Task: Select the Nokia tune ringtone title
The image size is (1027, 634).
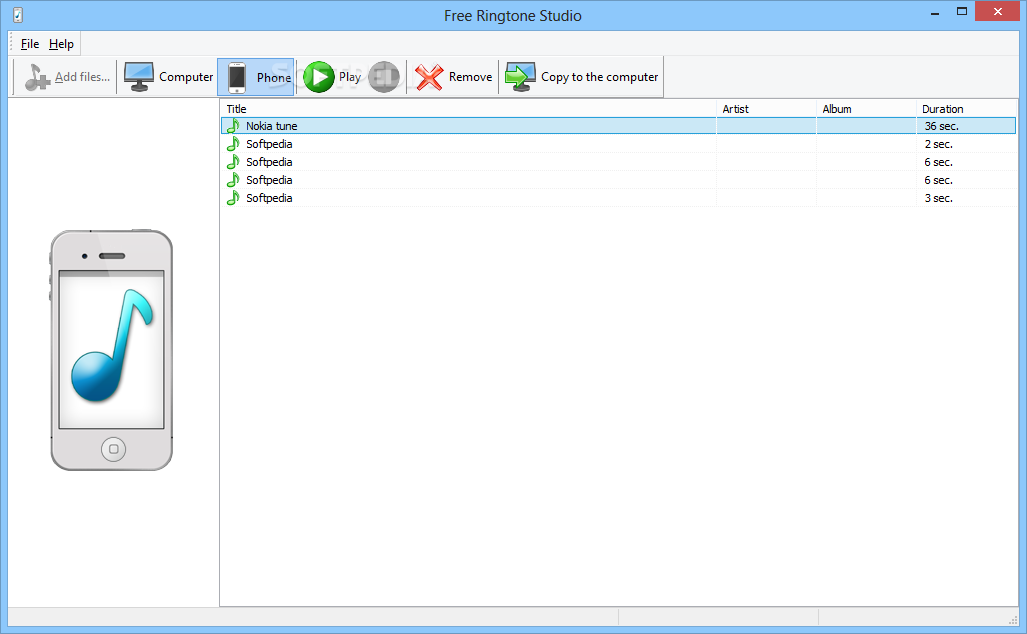Action: [272, 126]
